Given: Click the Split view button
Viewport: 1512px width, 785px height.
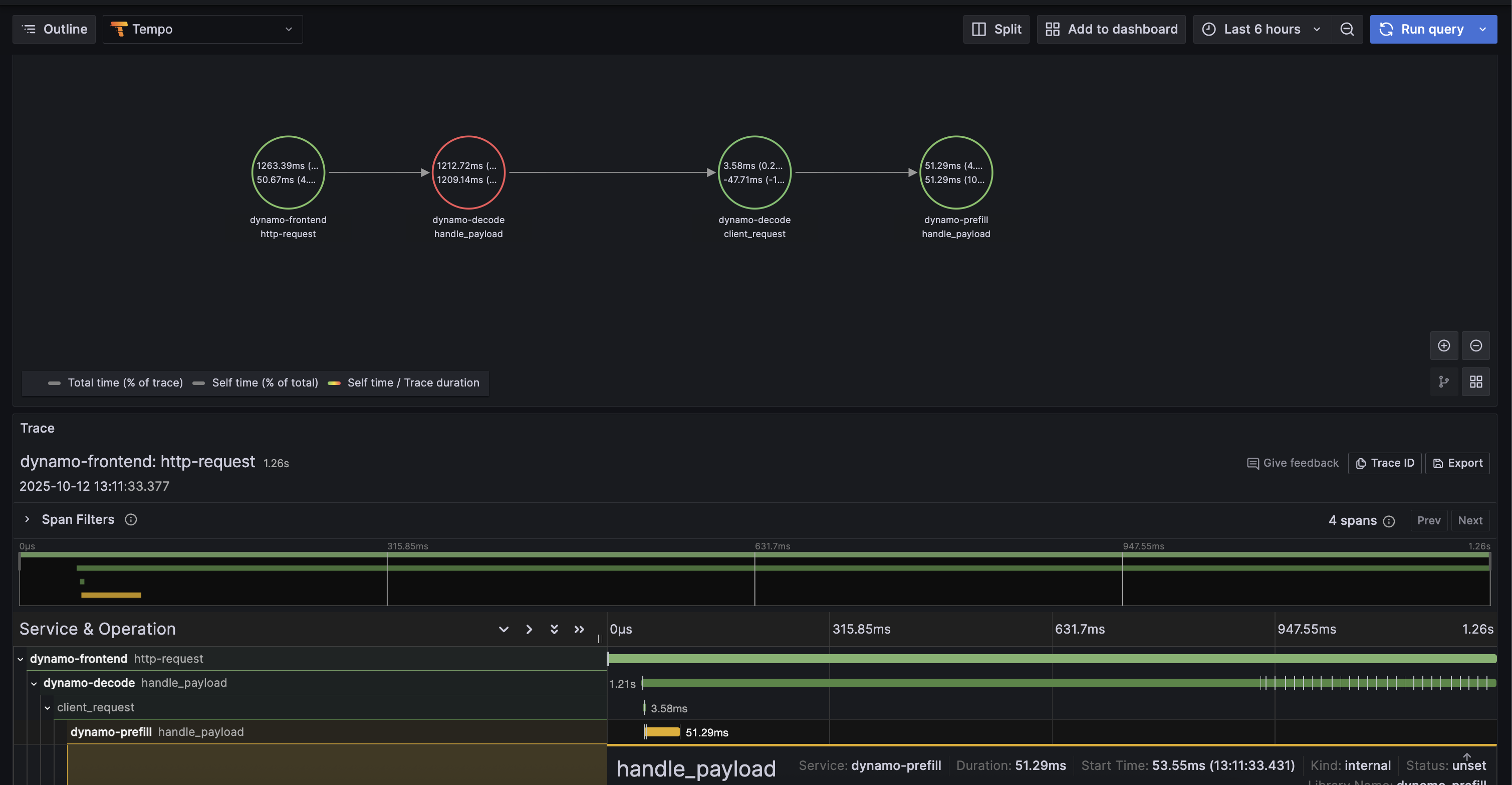Looking at the screenshot, I should pyautogui.click(x=995, y=30).
